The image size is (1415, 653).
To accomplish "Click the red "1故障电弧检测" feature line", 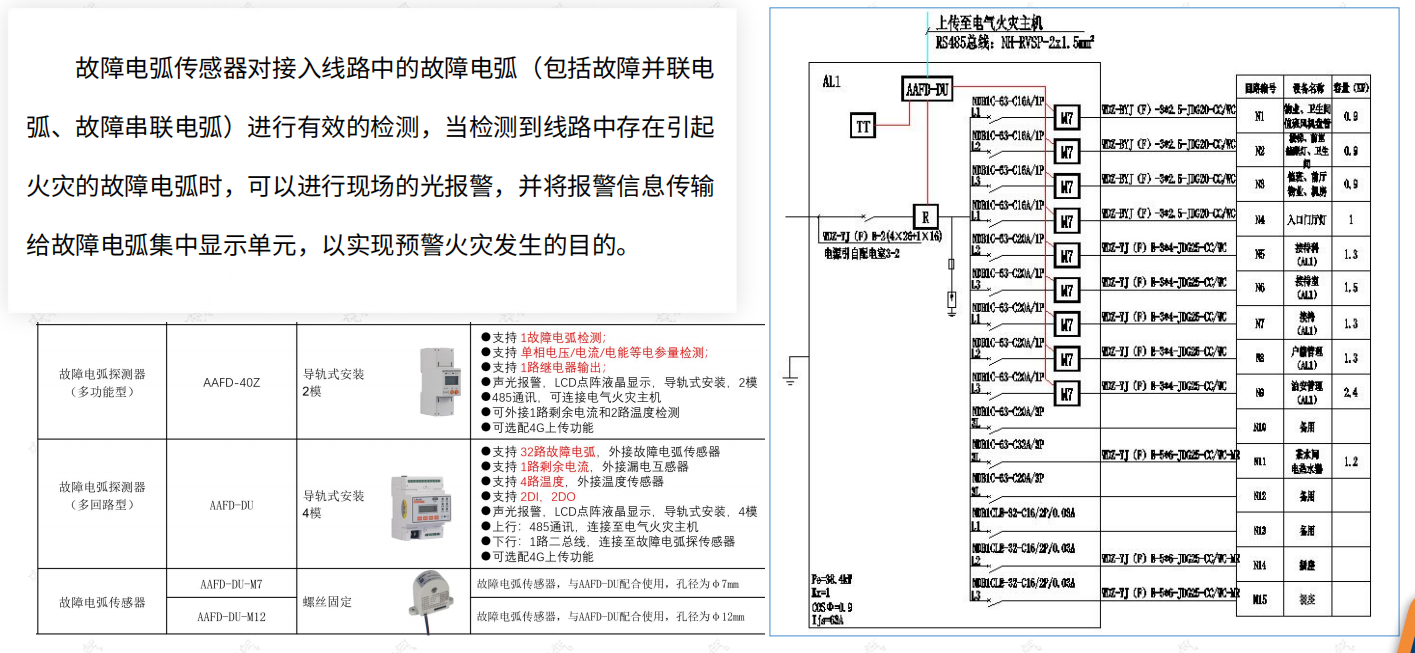I will [544, 338].
